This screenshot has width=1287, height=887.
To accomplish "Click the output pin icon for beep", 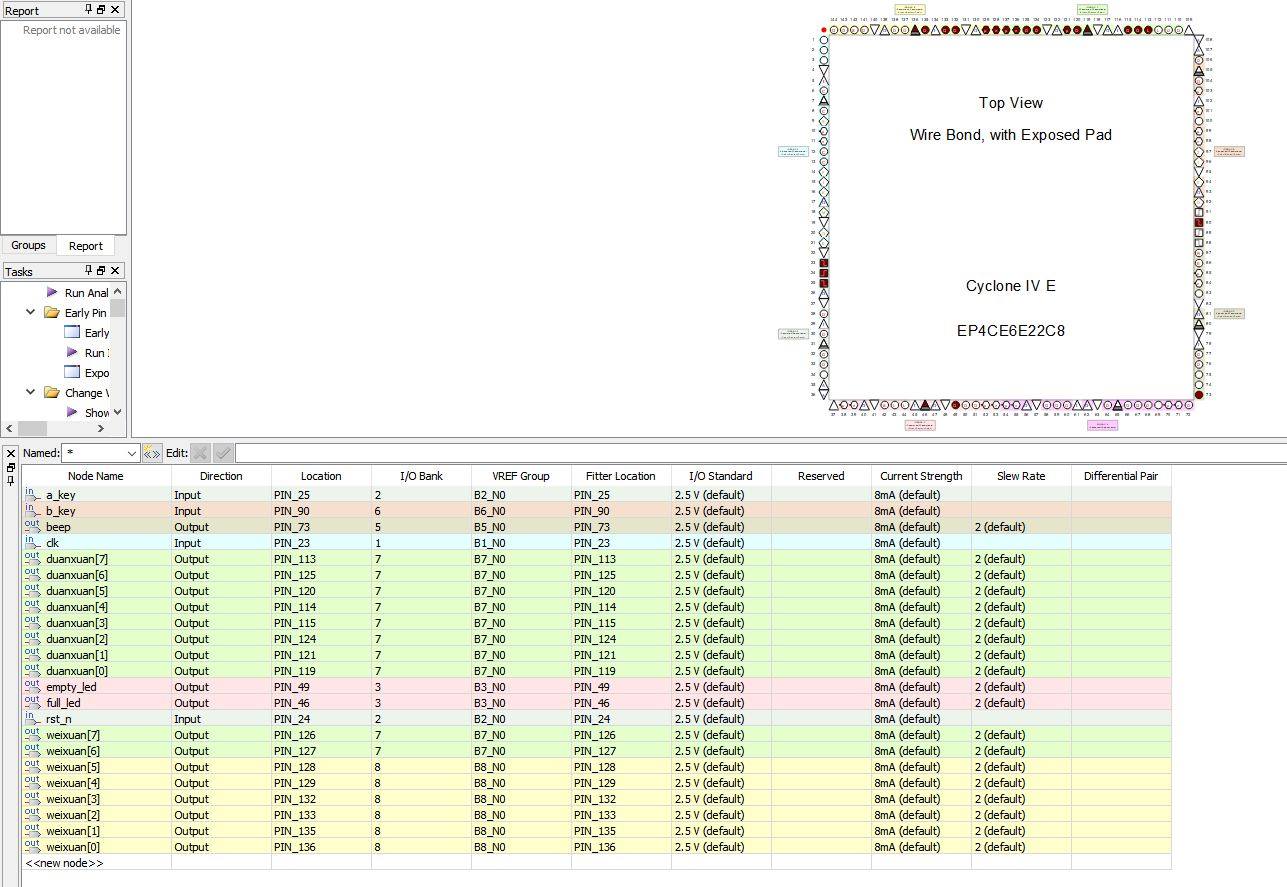I will (32, 526).
